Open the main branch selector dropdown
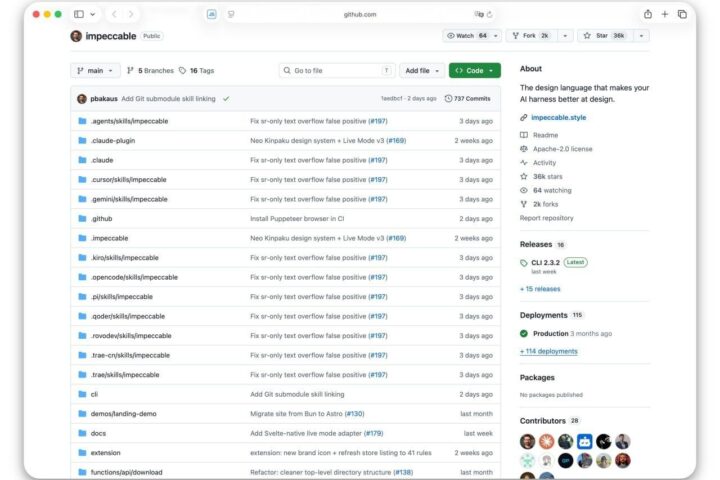The width and height of the screenshot is (720, 480). (x=95, y=70)
